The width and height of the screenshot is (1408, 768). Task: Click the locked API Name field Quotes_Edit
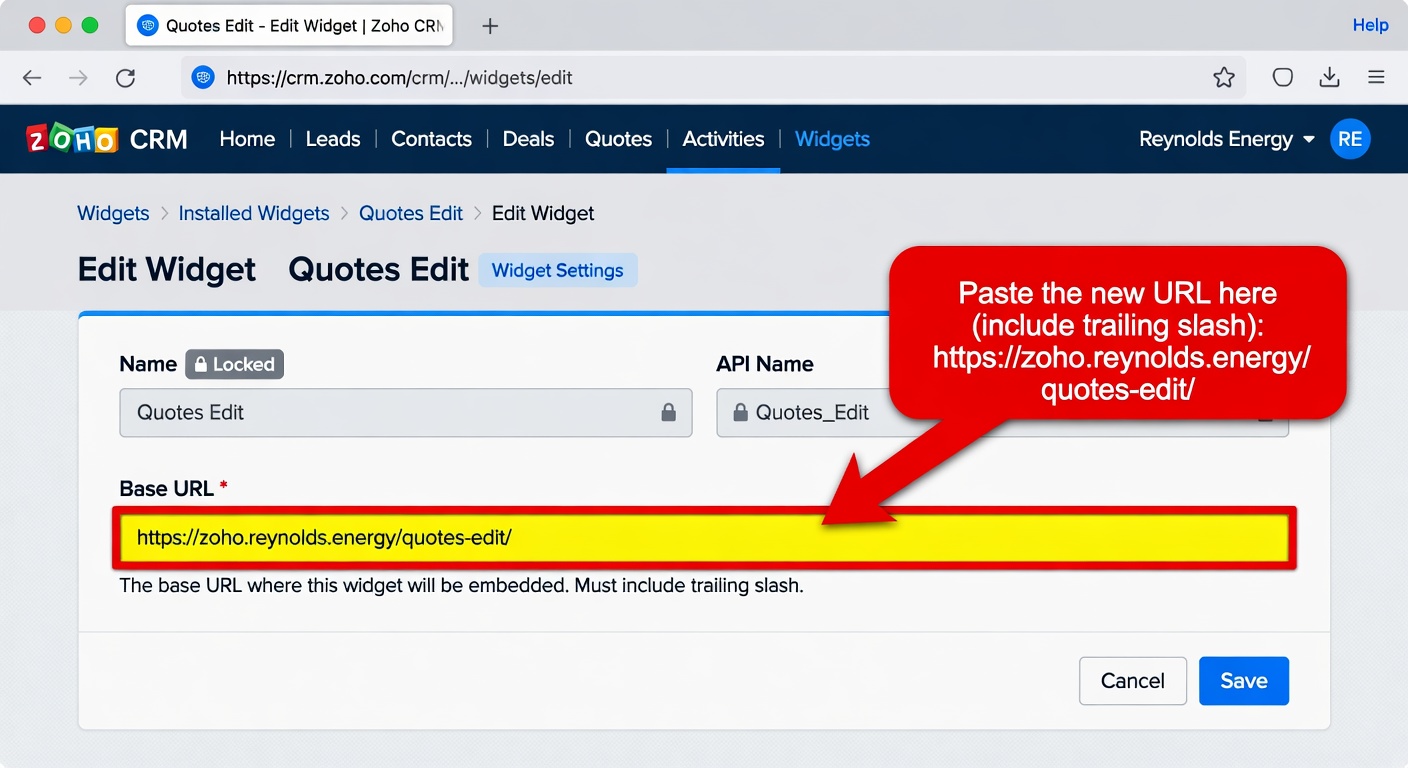tap(1002, 413)
